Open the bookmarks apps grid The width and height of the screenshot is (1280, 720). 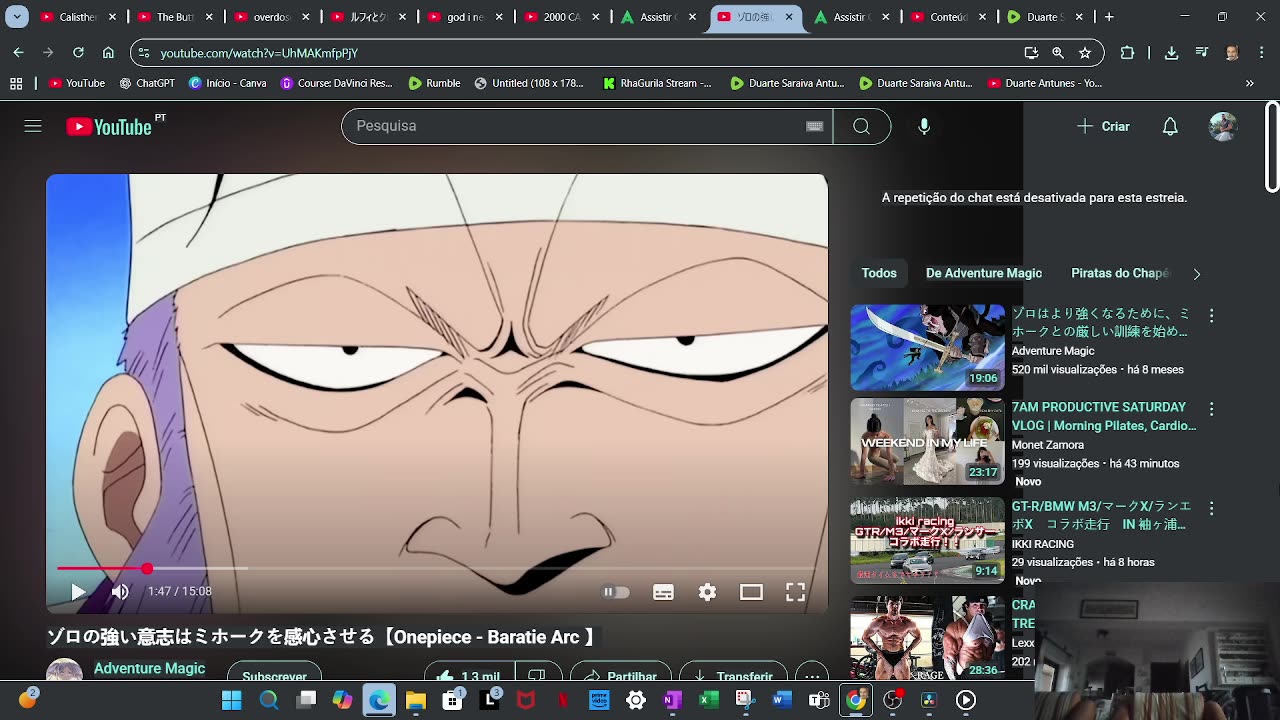pos(16,83)
